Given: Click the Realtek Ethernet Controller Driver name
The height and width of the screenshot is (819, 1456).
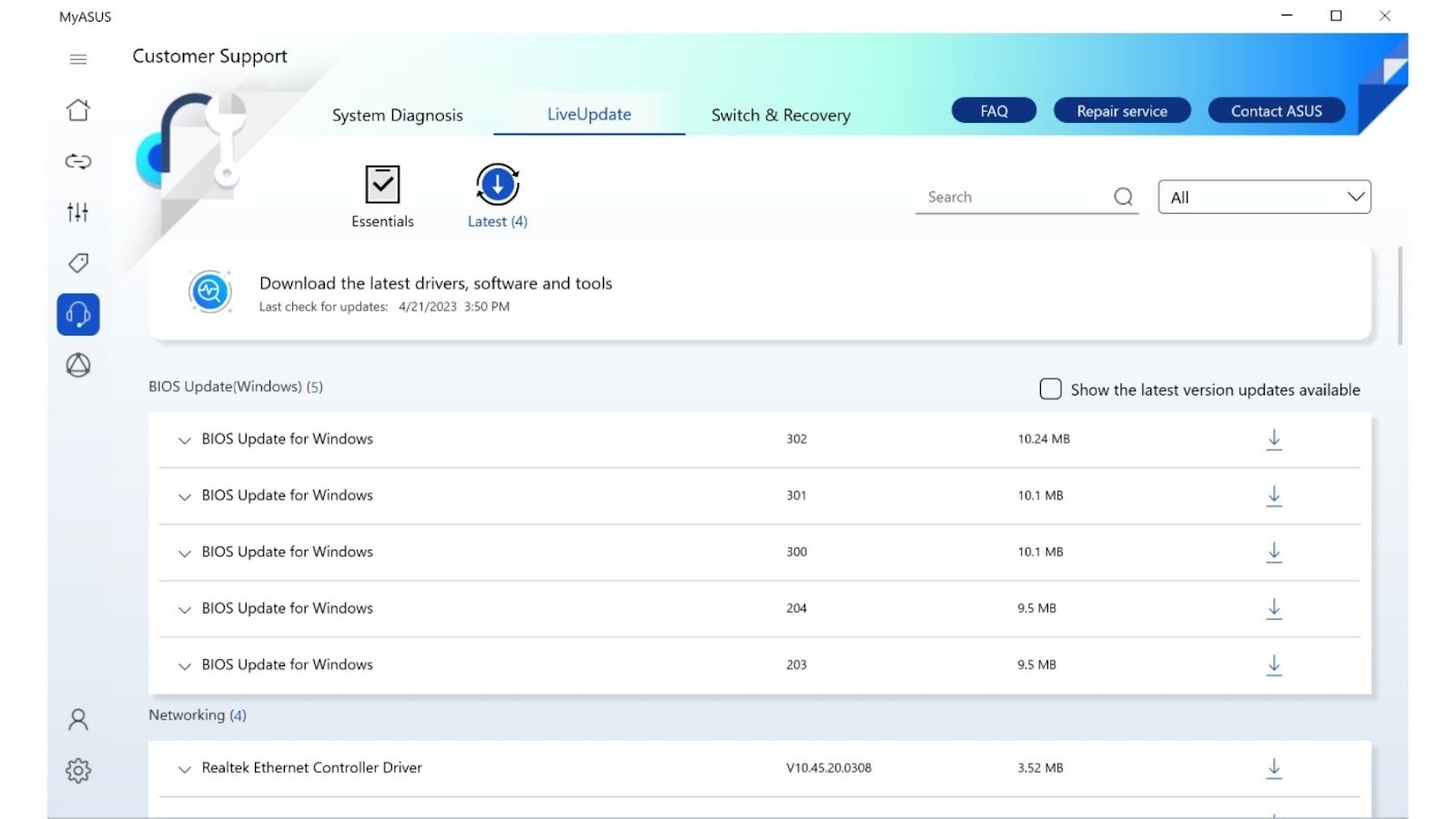Looking at the screenshot, I should click(x=312, y=768).
